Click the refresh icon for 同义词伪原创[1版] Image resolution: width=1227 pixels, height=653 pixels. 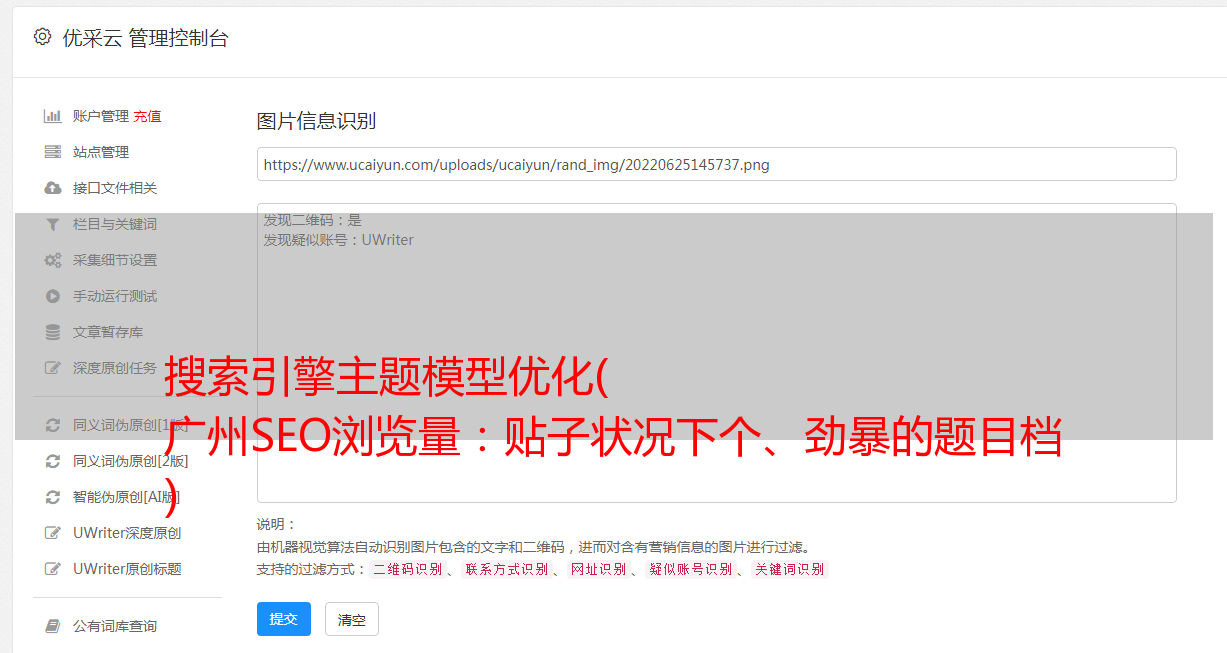(53, 425)
